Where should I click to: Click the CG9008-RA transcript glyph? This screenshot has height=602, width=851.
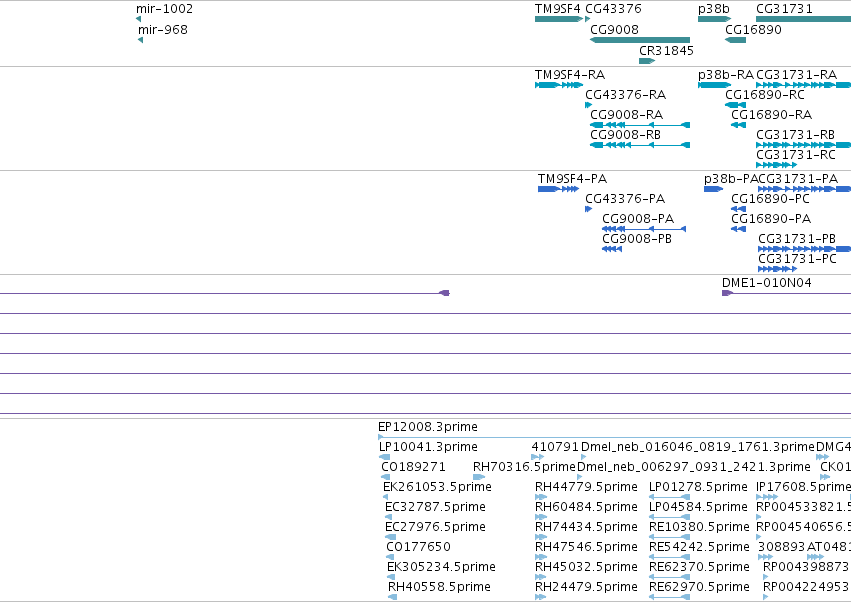(640, 125)
